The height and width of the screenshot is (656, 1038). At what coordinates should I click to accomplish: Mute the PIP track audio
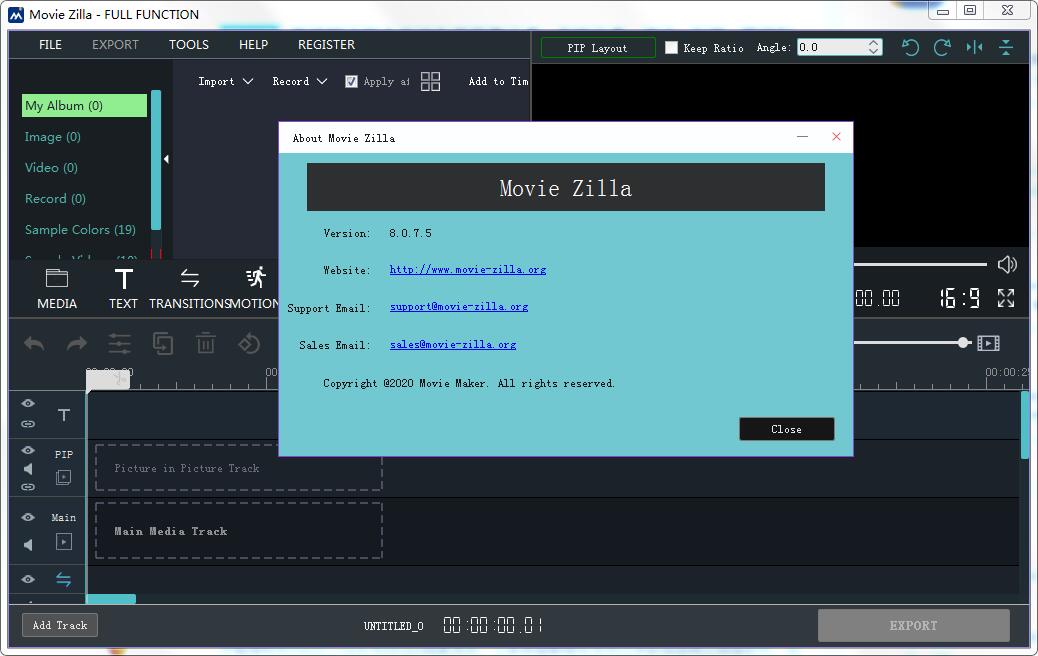(x=28, y=469)
